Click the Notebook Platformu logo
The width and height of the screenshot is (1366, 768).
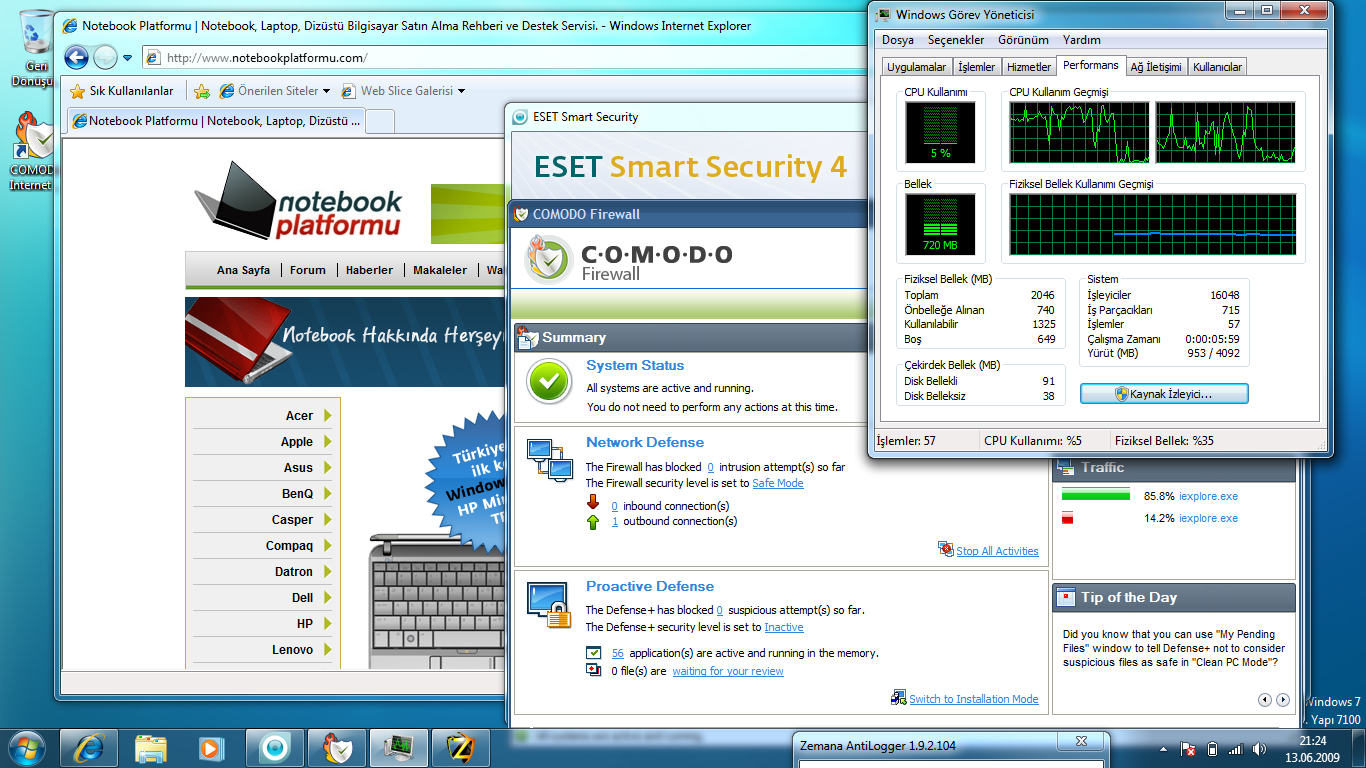click(x=298, y=201)
